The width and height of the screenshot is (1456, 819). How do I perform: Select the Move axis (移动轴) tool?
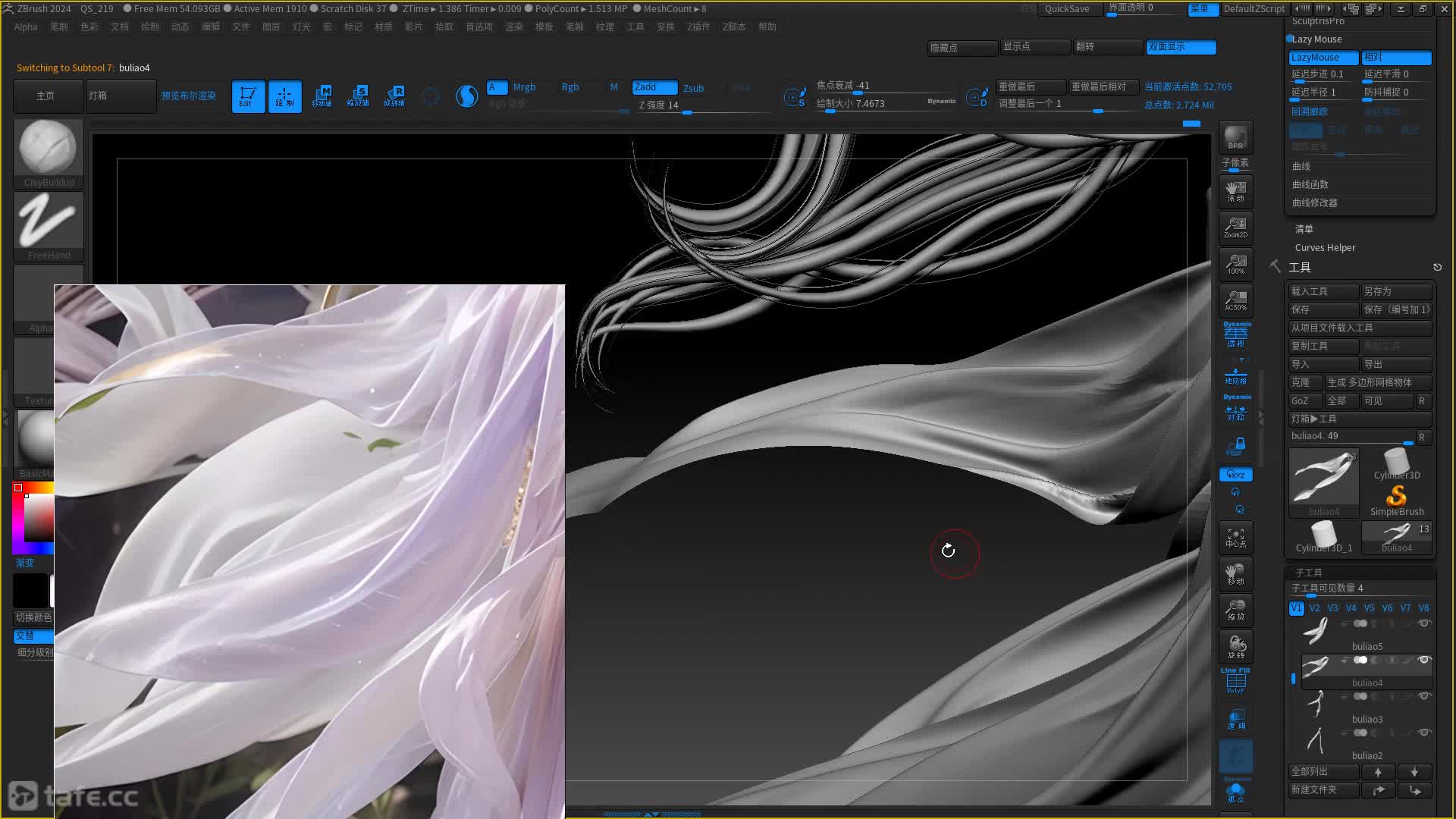tap(322, 96)
